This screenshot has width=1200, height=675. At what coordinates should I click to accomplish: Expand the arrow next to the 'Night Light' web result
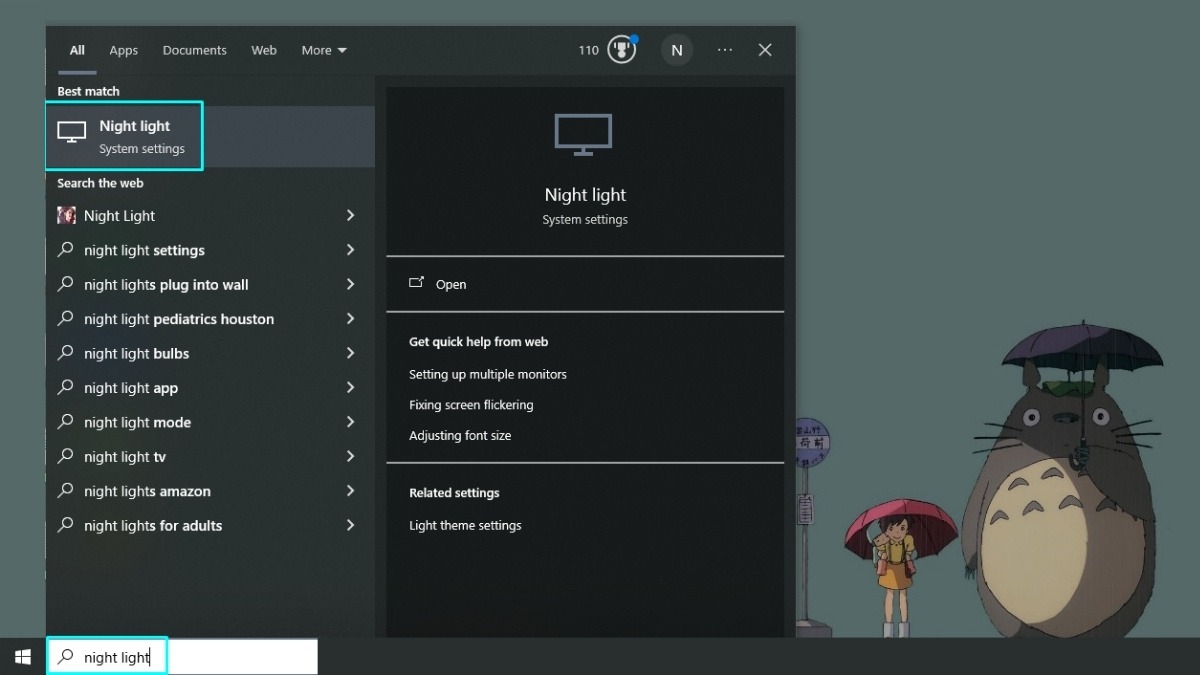coord(350,215)
